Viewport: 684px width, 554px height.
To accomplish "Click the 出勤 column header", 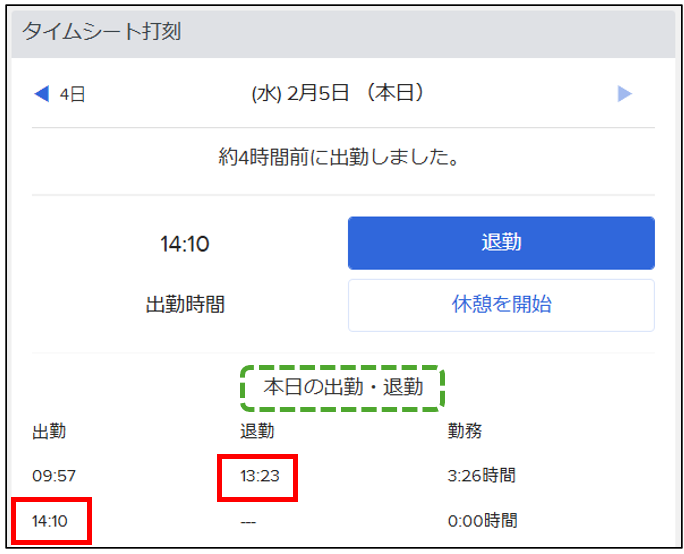I will pyautogui.click(x=49, y=431).
